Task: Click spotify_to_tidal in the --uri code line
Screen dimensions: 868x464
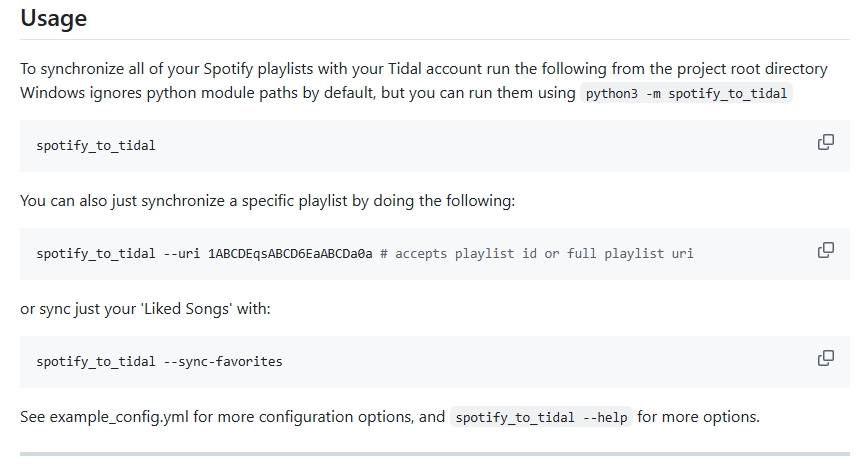Action: click(x=96, y=254)
